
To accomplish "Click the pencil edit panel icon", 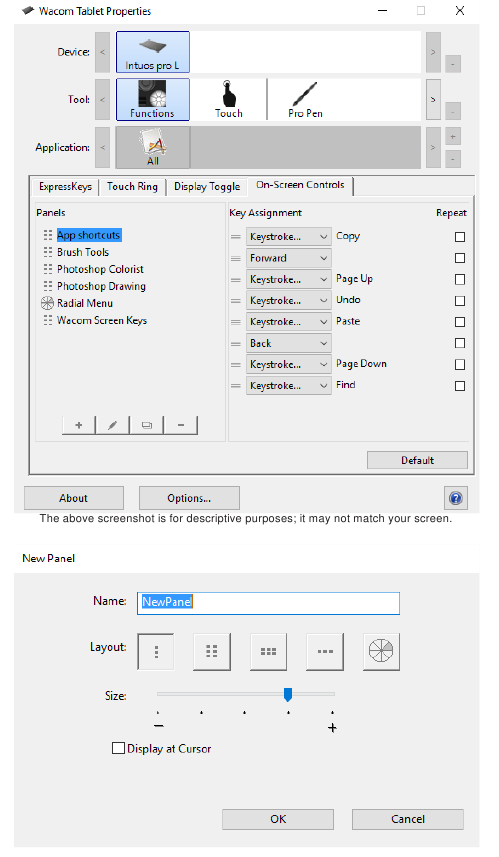I will pyautogui.click(x=113, y=425).
